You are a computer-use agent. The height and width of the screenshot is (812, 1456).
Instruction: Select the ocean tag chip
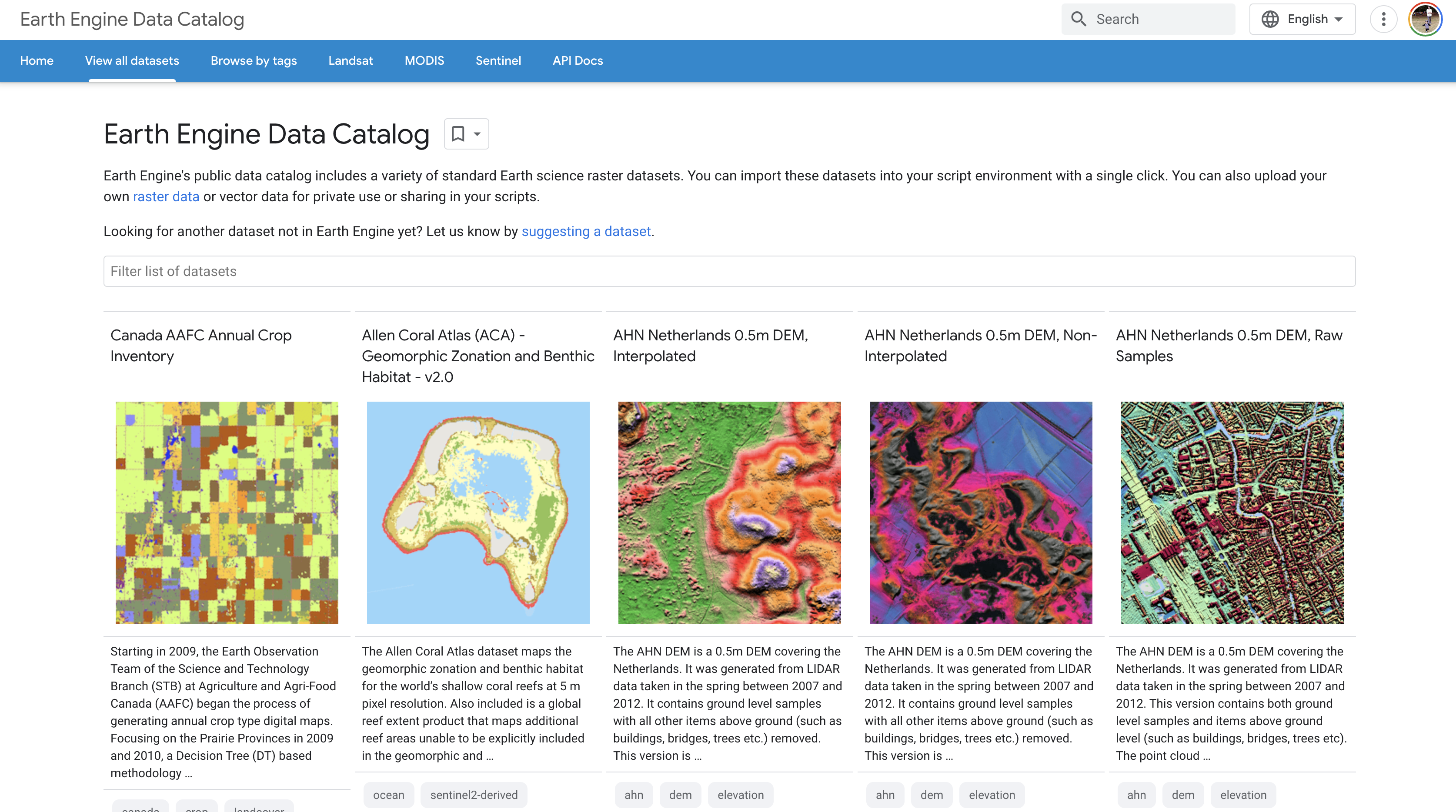[388, 795]
